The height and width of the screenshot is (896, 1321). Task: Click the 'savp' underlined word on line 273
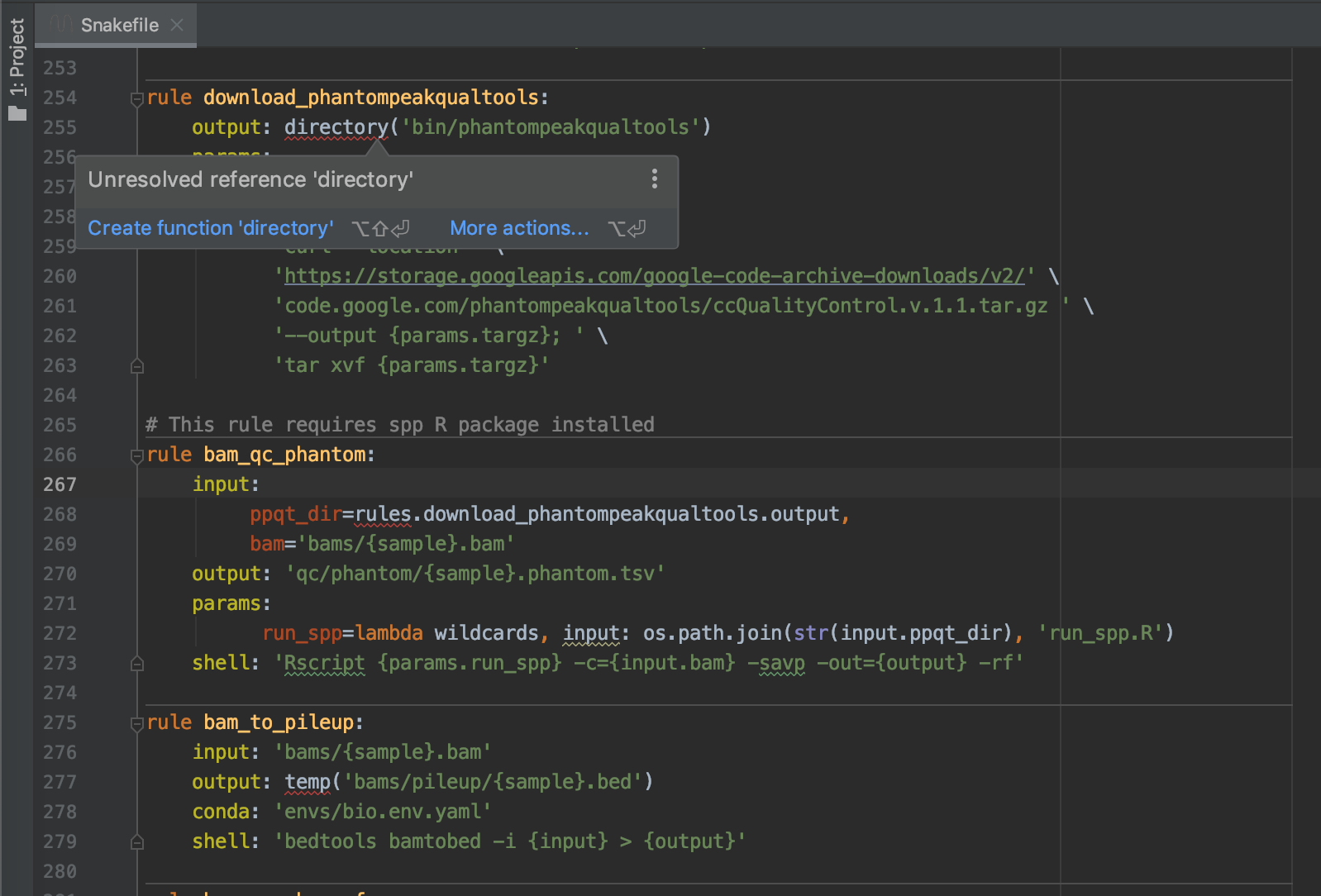tap(781, 663)
